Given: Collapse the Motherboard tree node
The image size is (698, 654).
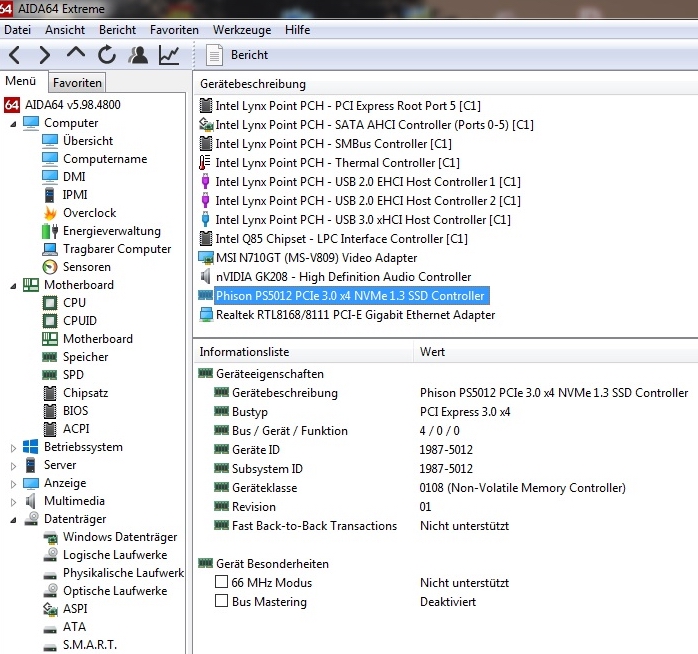Looking at the screenshot, I should (x=13, y=286).
